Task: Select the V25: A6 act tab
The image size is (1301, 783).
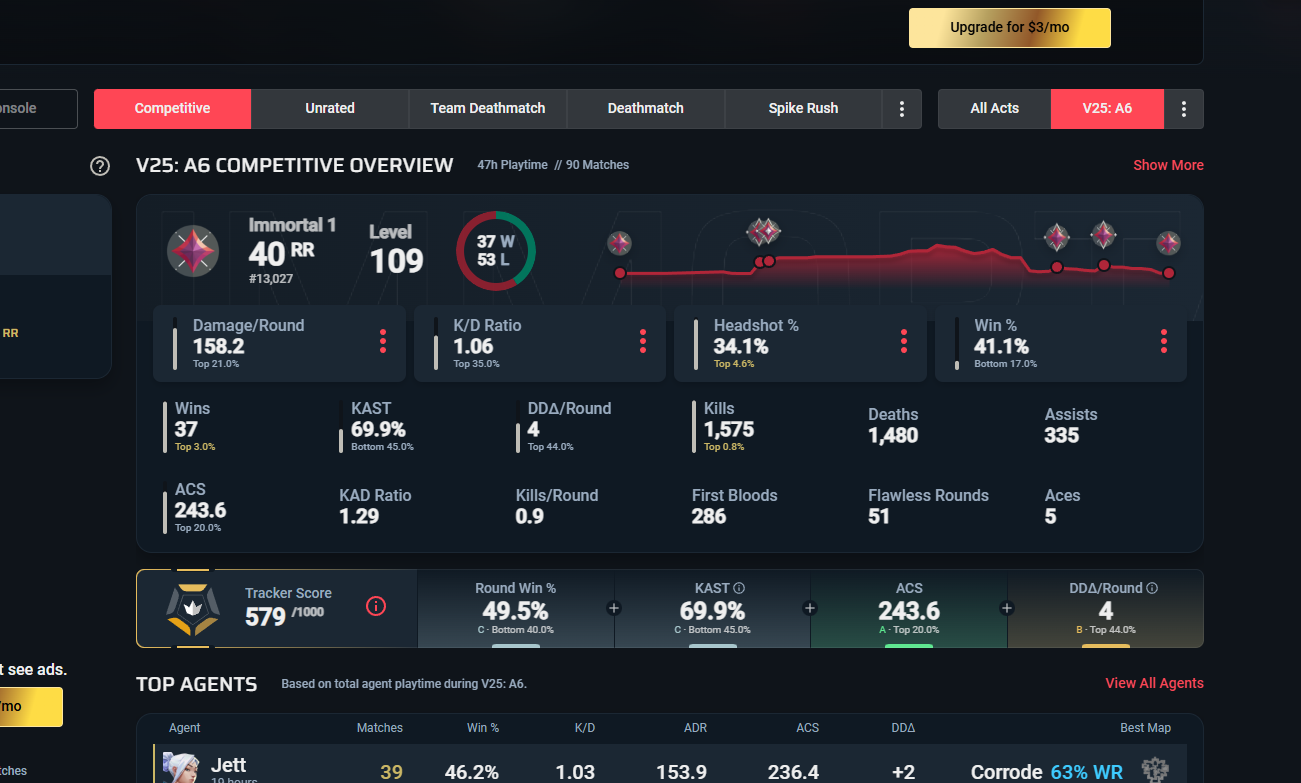Action: tap(1107, 109)
